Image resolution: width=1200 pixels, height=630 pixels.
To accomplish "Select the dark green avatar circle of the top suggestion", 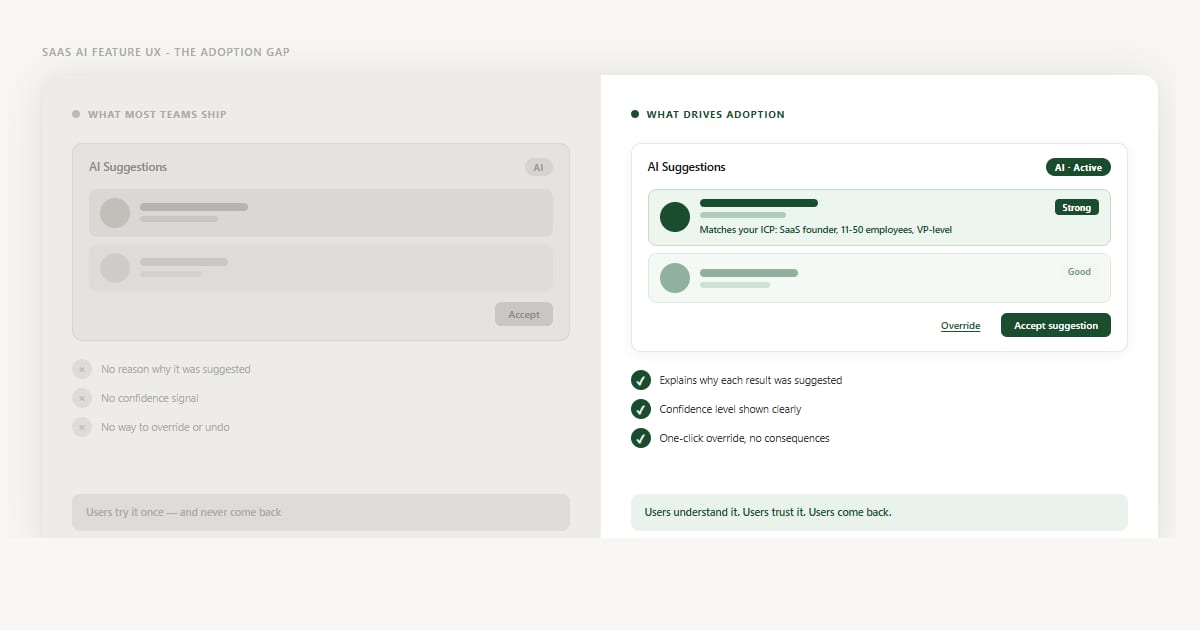I will (674, 217).
